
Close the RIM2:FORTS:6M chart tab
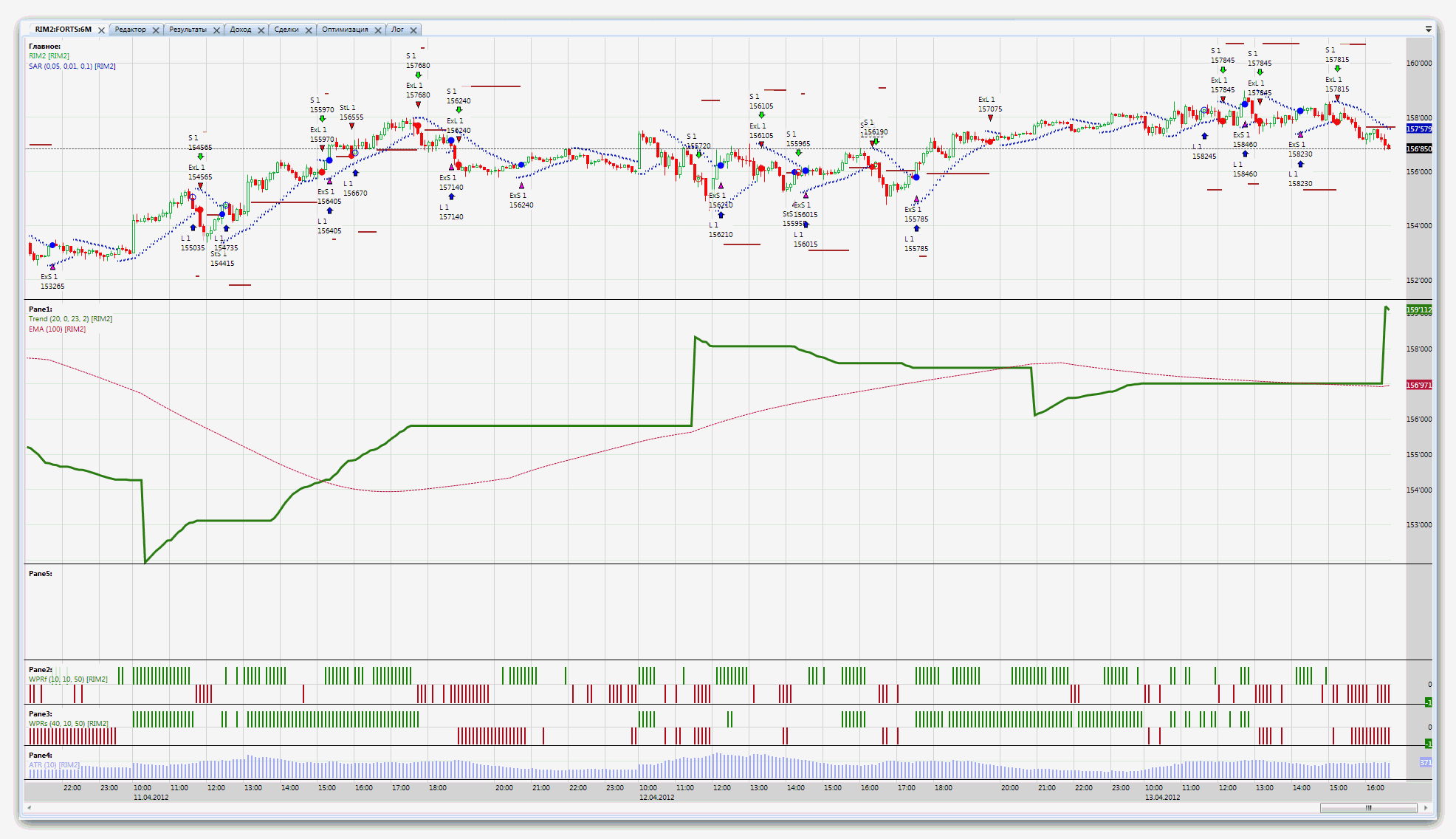pos(102,30)
